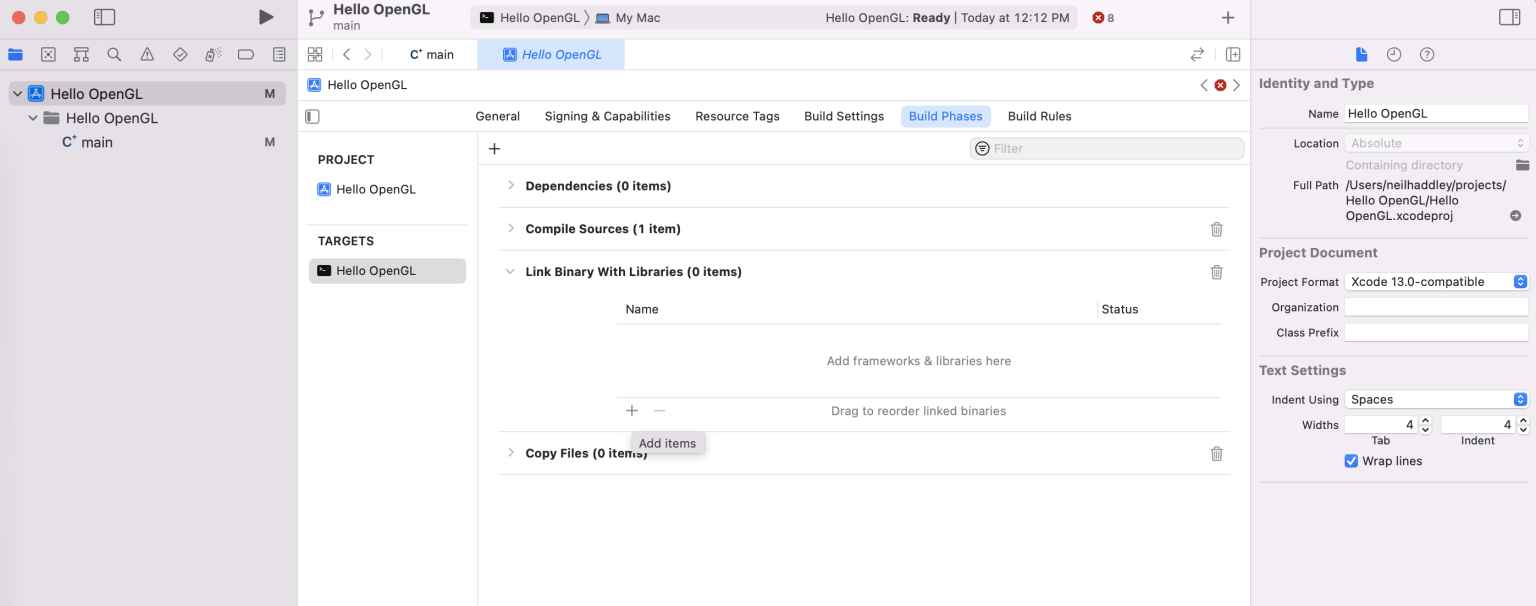Add items to Link Binary With Libraries
The height and width of the screenshot is (606, 1536).
tap(632, 411)
